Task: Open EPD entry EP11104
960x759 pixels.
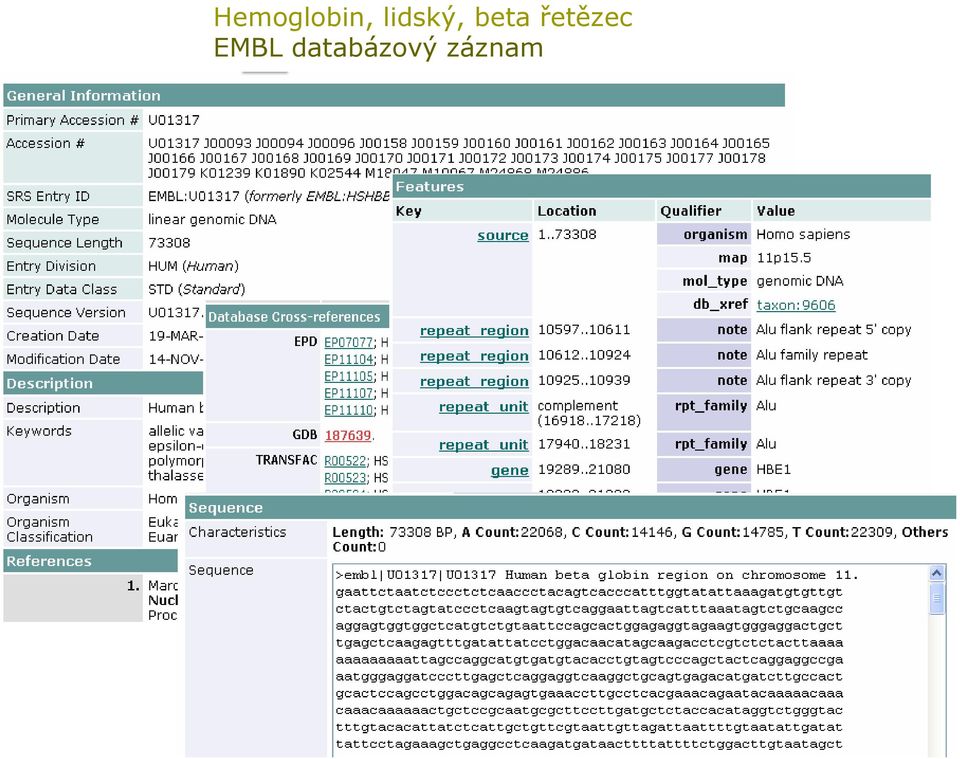Action: click(x=348, y=359)
